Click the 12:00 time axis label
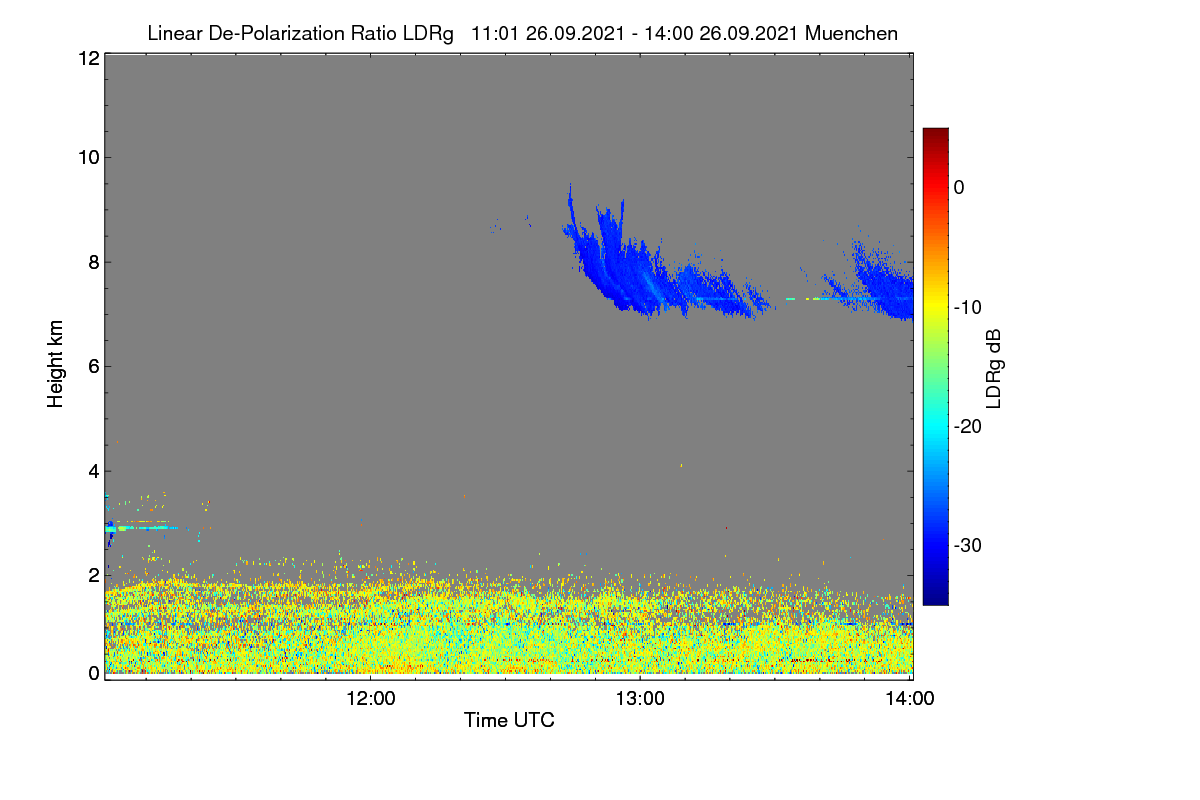The width and height of the screenshot is (1200, 800). pyautogui.click(x=370, y=699)
